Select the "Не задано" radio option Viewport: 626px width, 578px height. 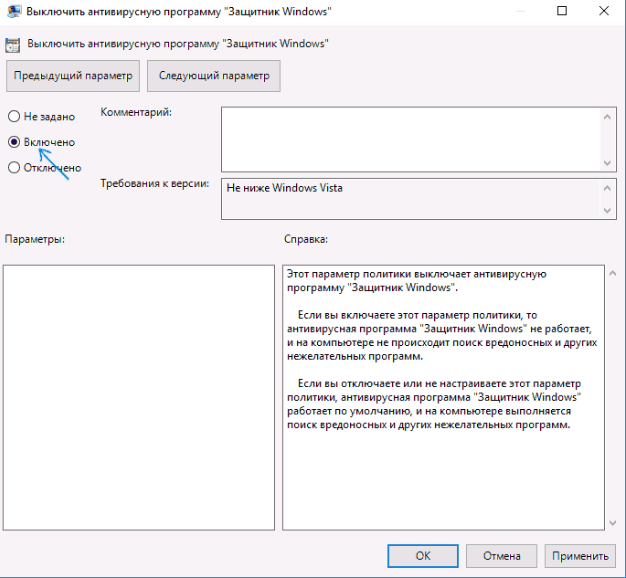click(x=14, y=117)
